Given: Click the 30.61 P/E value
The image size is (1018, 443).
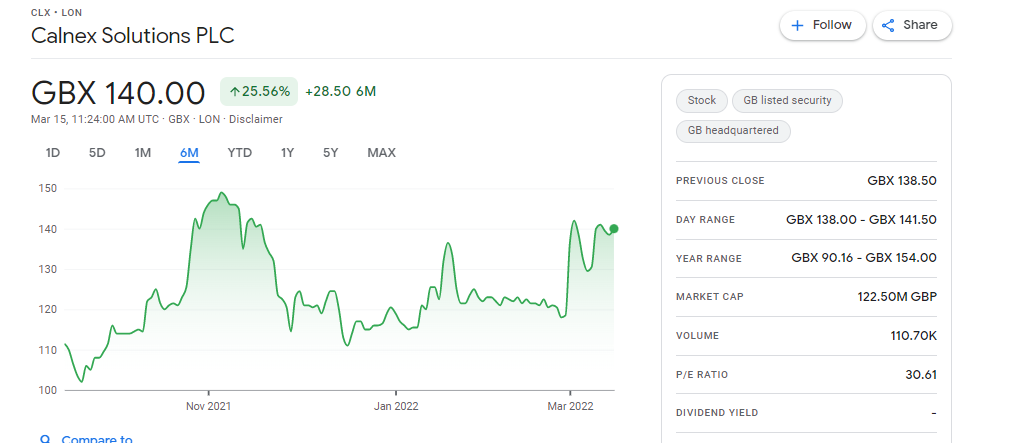Looking at the screenshot, I should 921,375.
